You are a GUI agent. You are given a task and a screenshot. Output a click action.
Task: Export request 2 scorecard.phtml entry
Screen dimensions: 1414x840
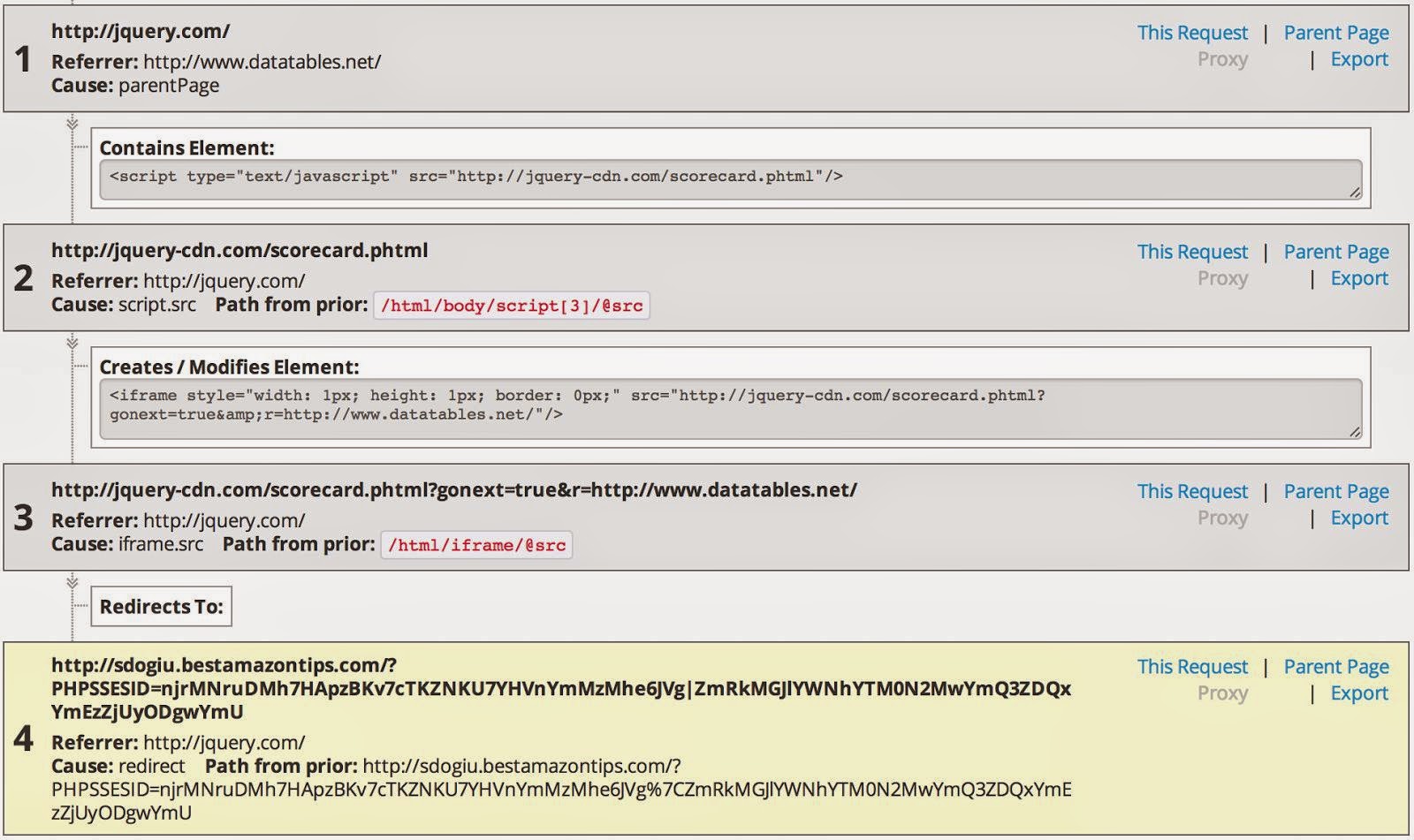point(1359,278)
